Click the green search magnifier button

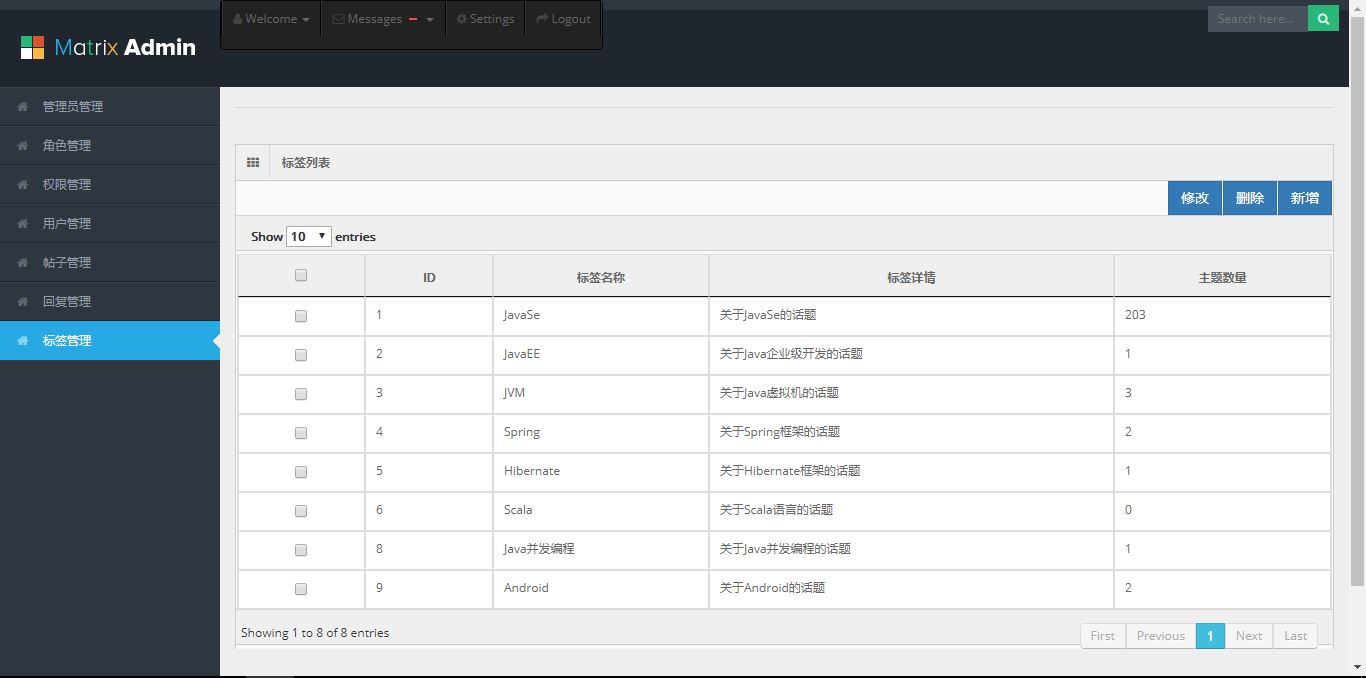(x=1323, y=18)
